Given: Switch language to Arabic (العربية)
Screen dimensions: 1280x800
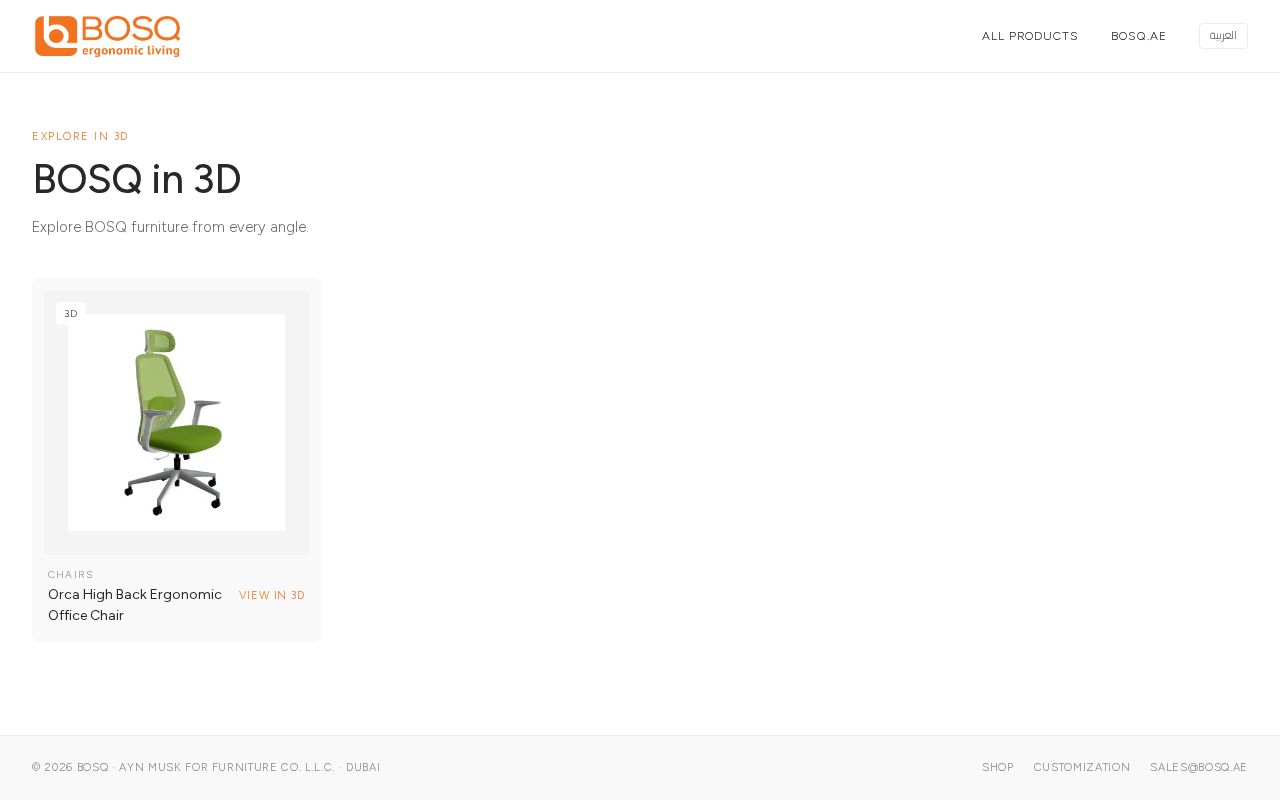Looking at the screenshot, I should [1223, 36].
